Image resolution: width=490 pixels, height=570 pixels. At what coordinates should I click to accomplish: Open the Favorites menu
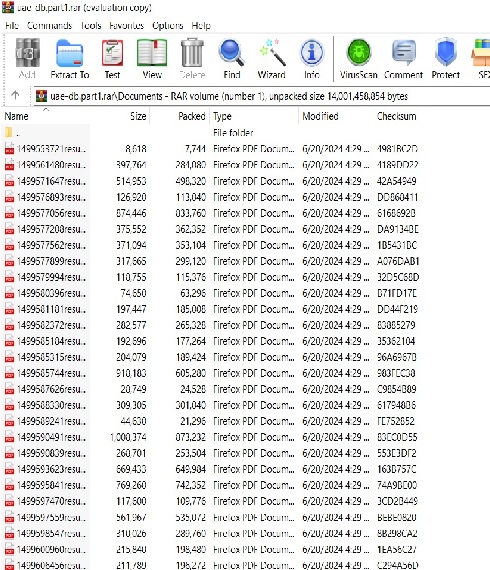(x=126, y=25)
